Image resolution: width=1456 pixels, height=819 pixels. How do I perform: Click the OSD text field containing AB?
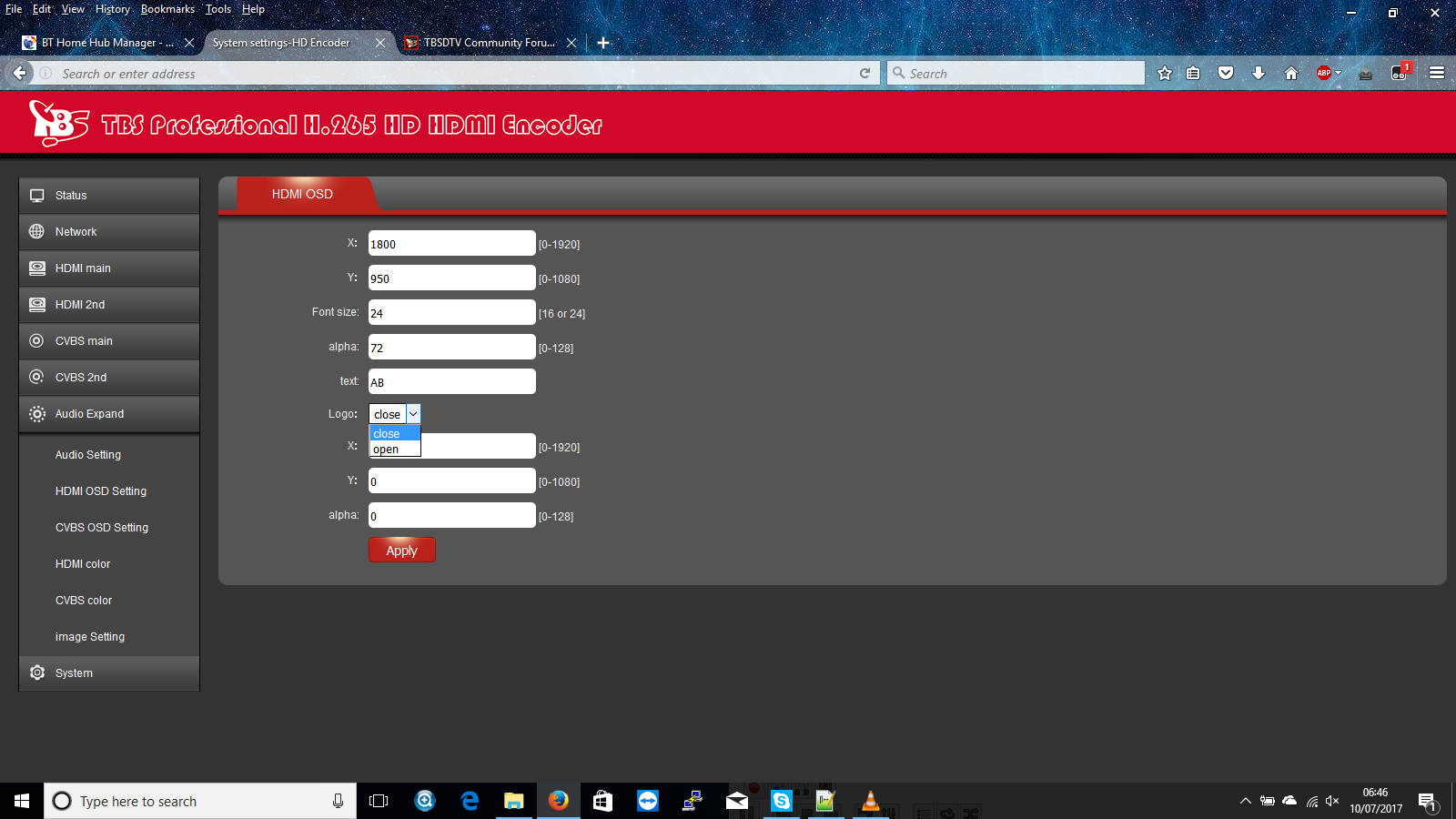tap(451, 382)
